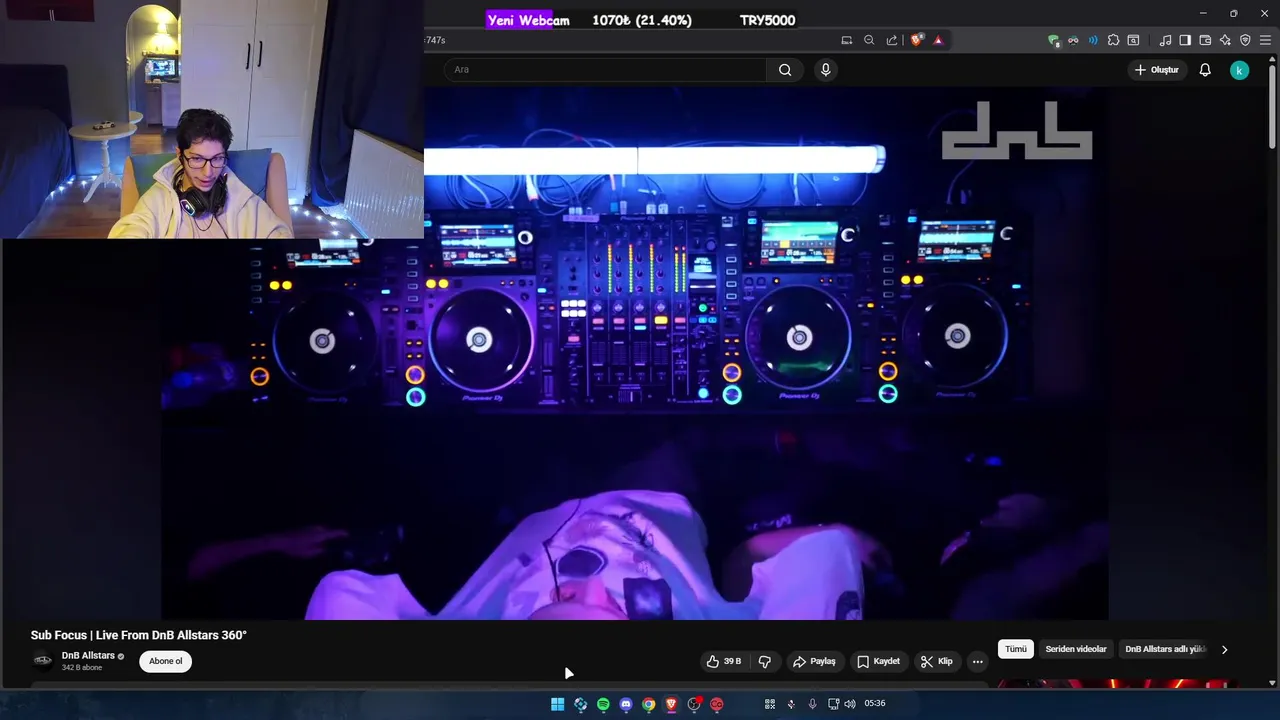Screen dimensions: 1280x720
Task: Open Google Chrome from the taskbar
Action: [649, 704]
